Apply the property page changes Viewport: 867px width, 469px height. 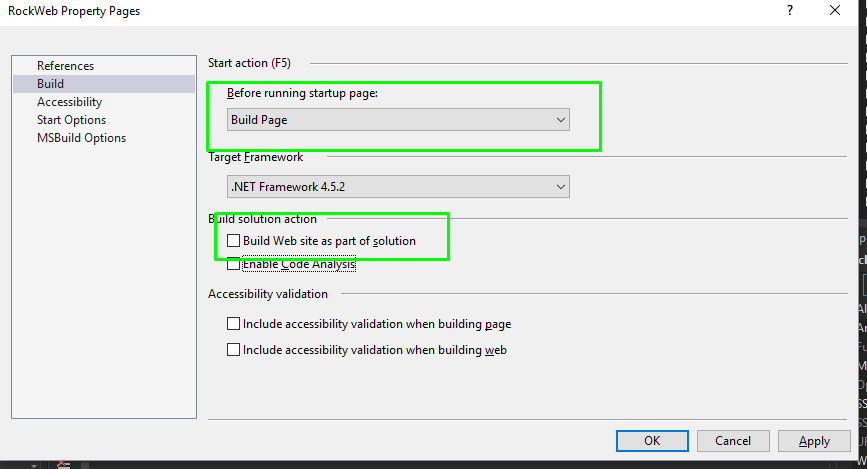(814, 441)
